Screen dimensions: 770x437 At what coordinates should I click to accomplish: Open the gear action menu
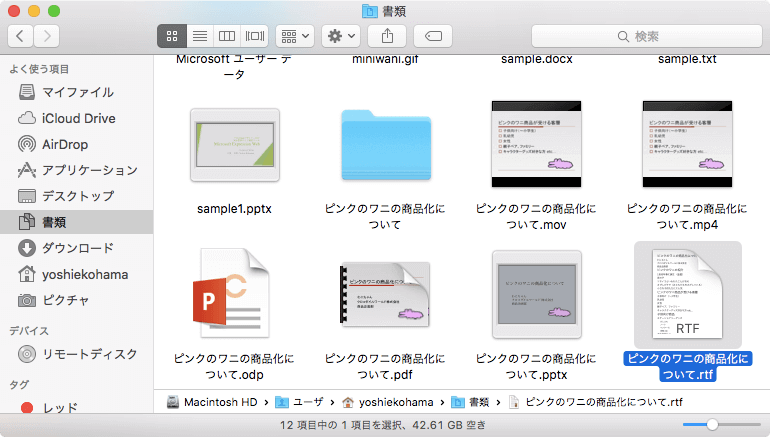click(341, 36)
